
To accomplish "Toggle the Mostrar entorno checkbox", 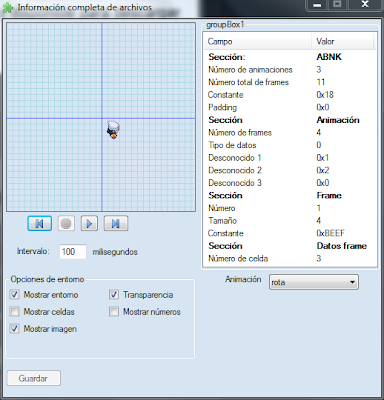I will [14, 295].
